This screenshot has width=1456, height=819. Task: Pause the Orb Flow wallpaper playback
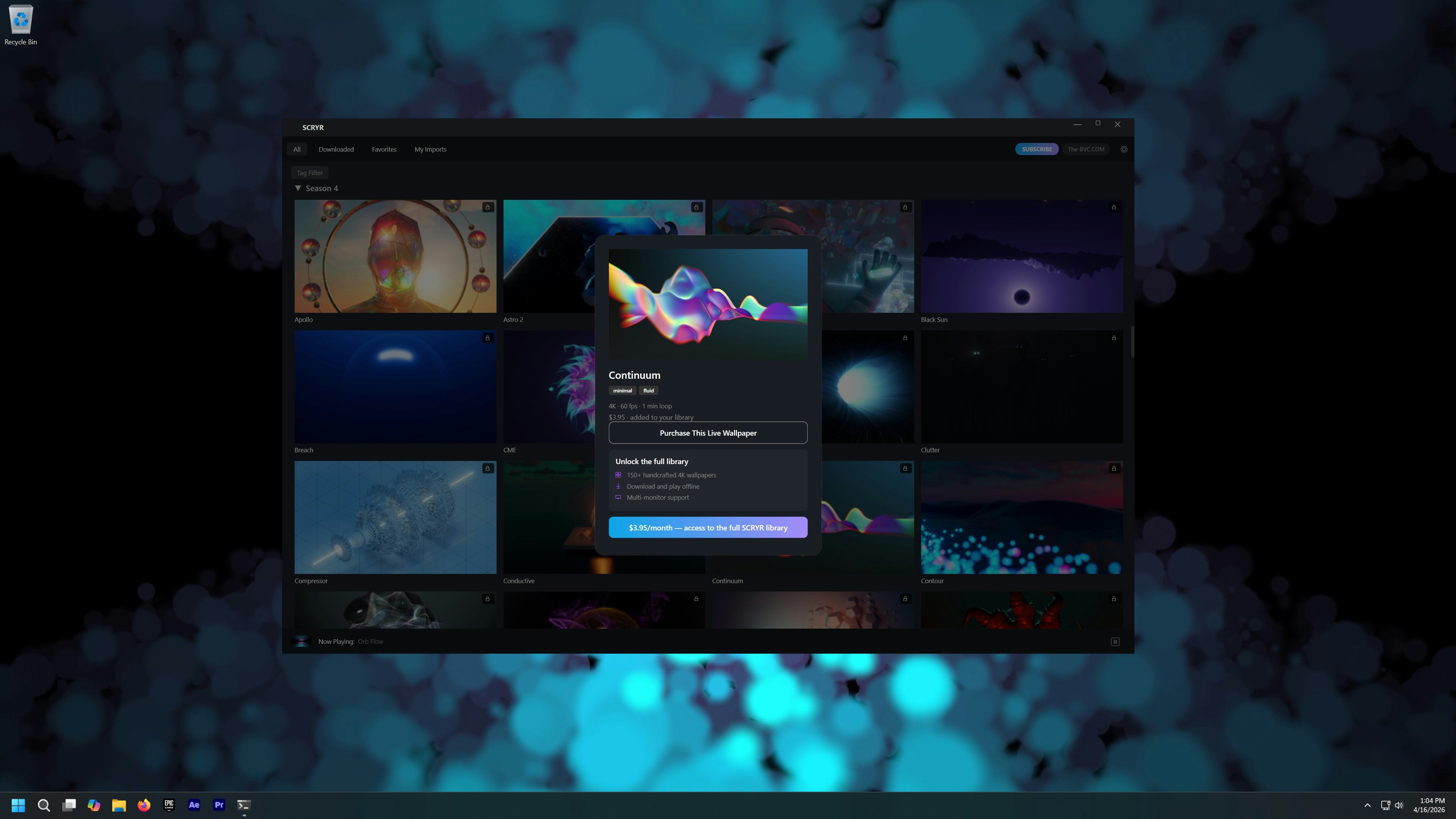tap(1115, 642)
